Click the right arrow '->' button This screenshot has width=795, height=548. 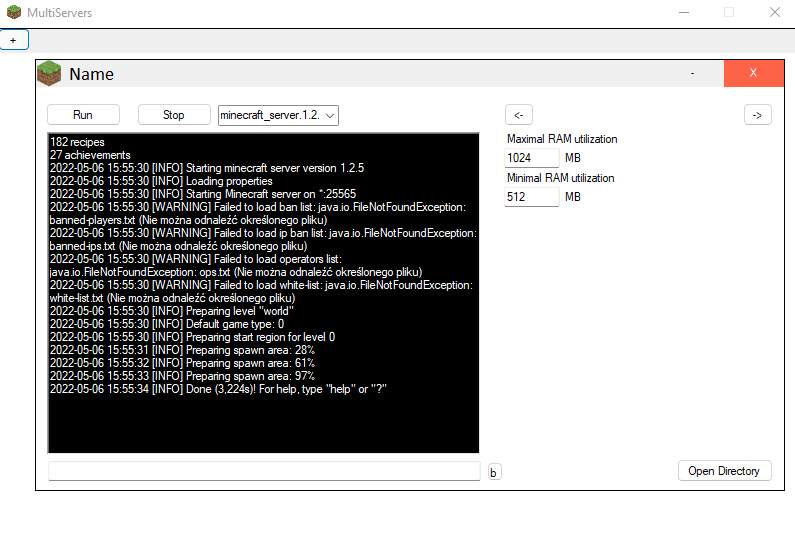coord(757,115)
